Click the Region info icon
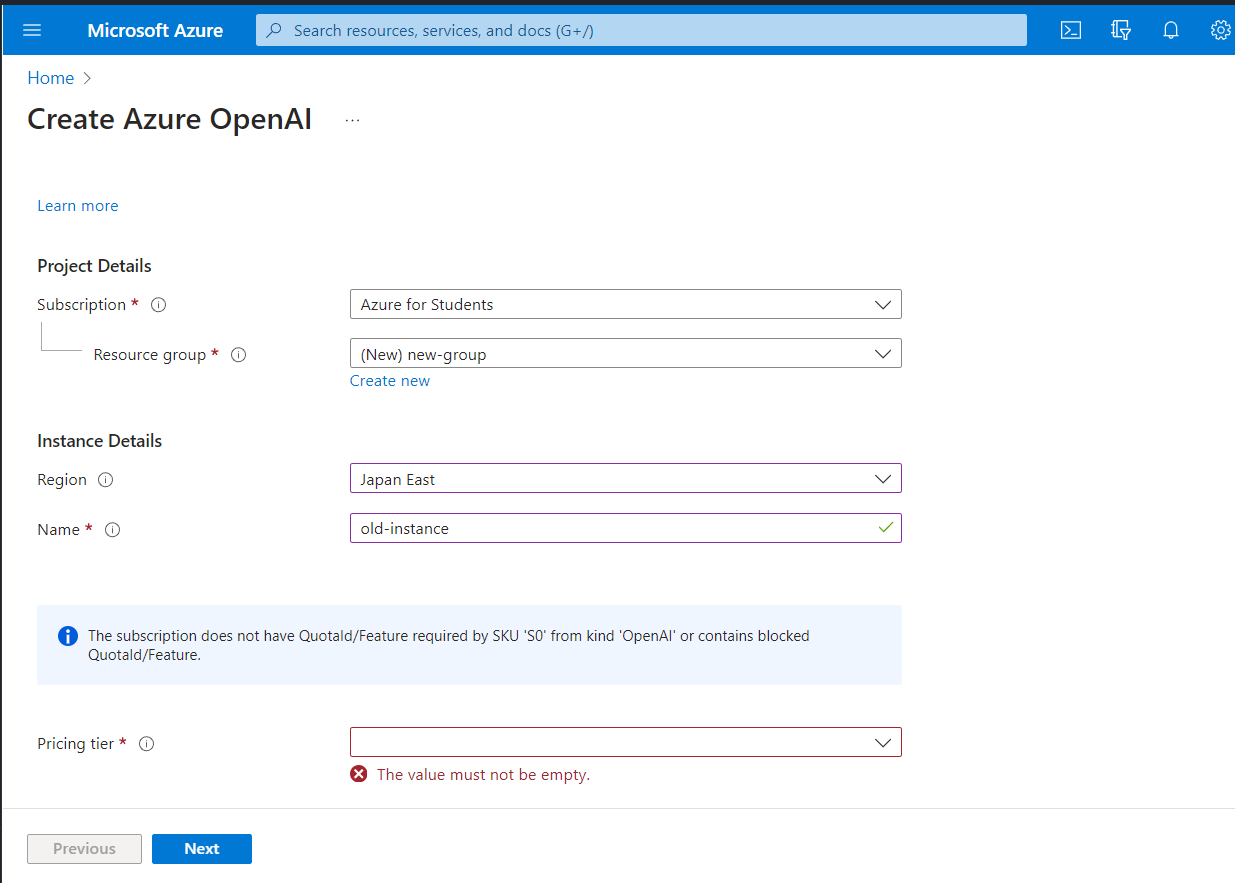 (x=103, y=480)
